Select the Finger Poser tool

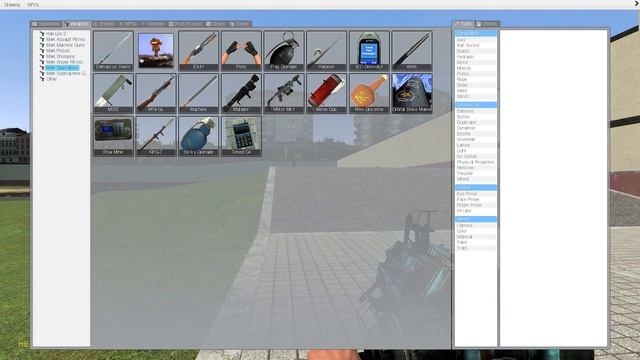pos(476,205)
